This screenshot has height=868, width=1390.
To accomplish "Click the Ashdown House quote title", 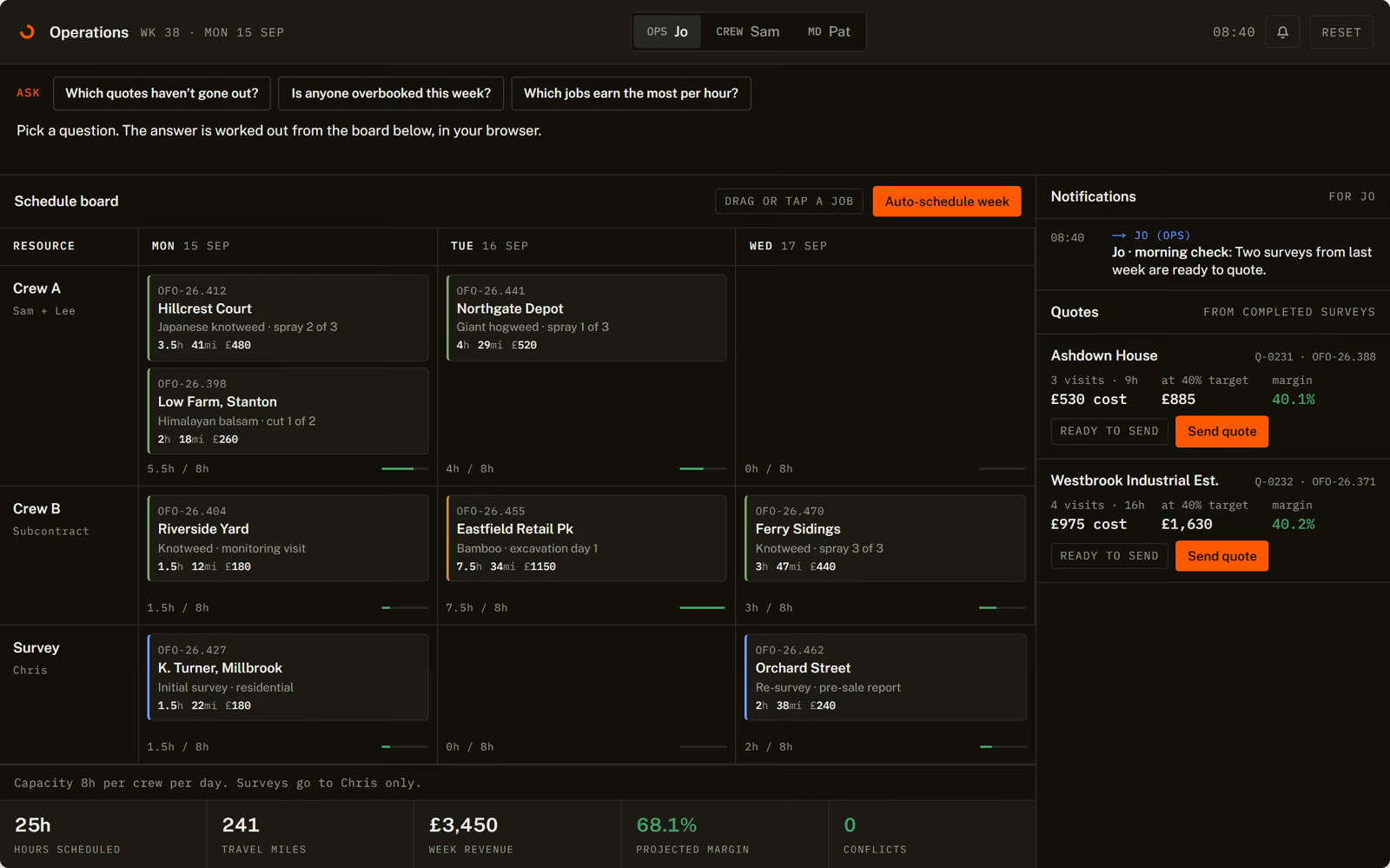I will (1104, 356).
